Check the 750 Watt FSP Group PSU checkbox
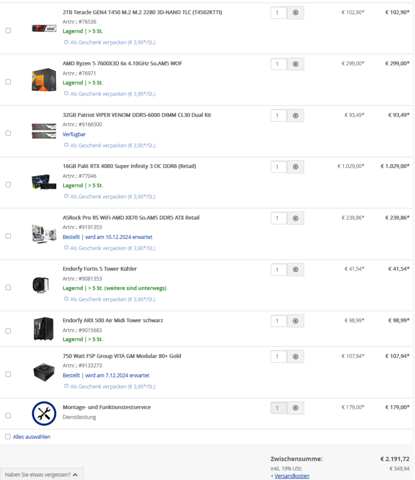This screenshot has height=480, width=415. pos(8,374)
